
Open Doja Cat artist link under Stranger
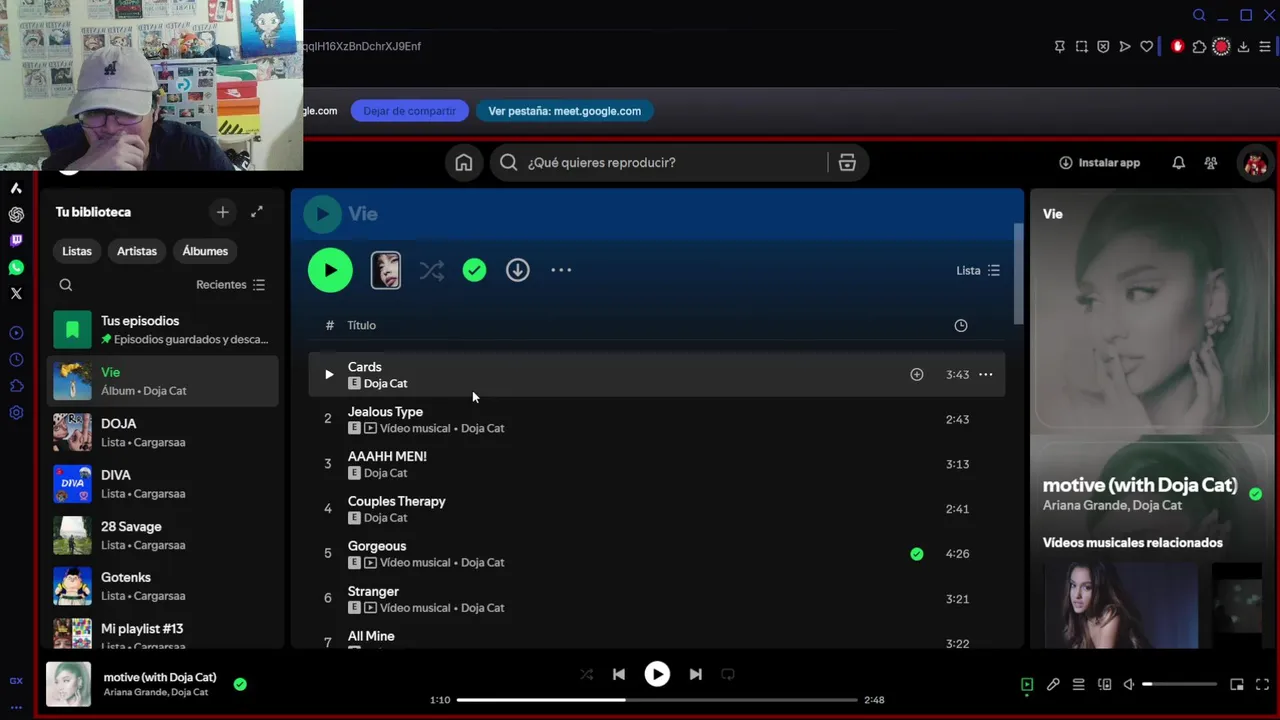(482, 608)
